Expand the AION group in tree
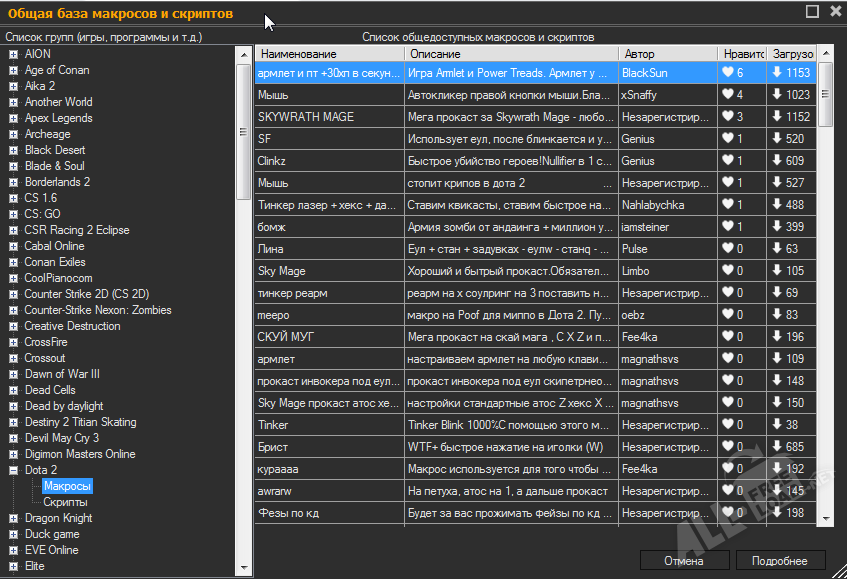 tap(13, 54)
